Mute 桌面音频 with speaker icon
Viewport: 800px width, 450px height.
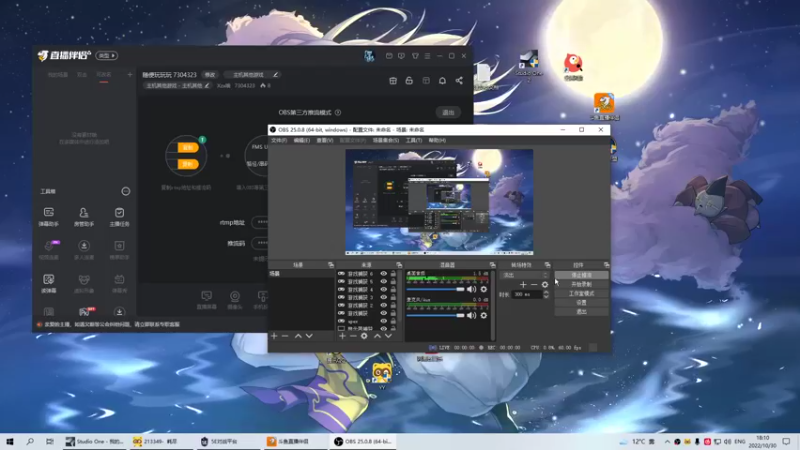pos(471,289)
